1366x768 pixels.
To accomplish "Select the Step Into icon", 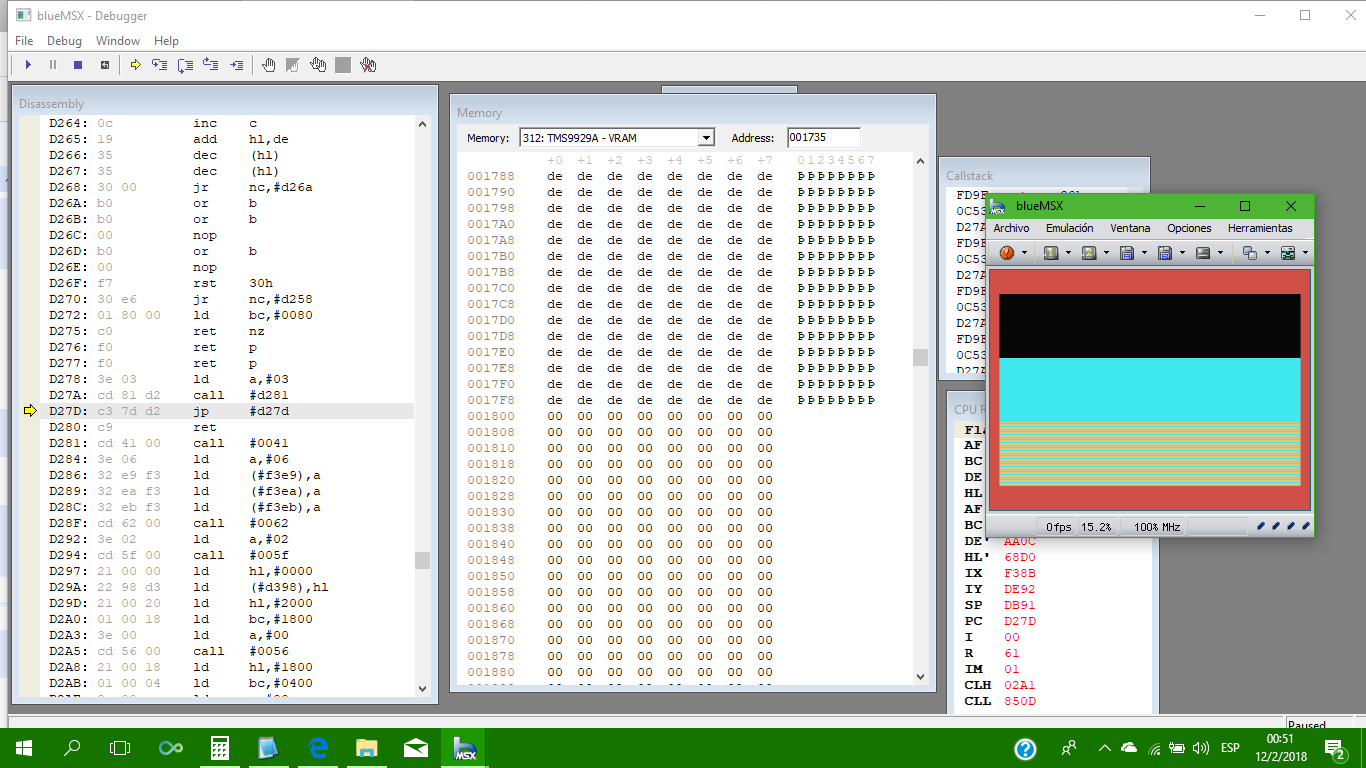I will coord(158,65).
